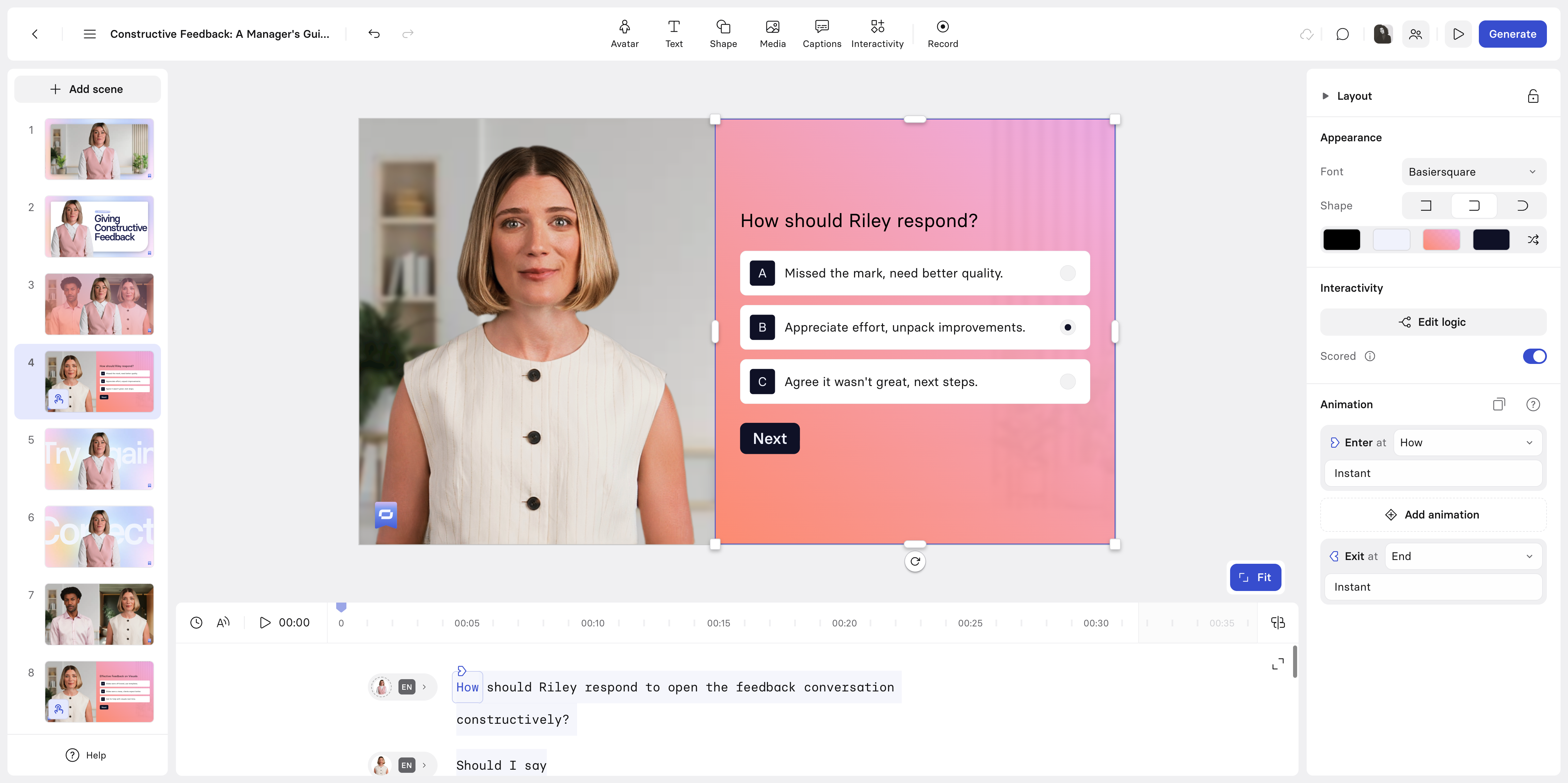Image resolution: width=1568 pixels, height=783 pixels.
Task: Open the Captions tool
Action: click(x=822, y=33)
